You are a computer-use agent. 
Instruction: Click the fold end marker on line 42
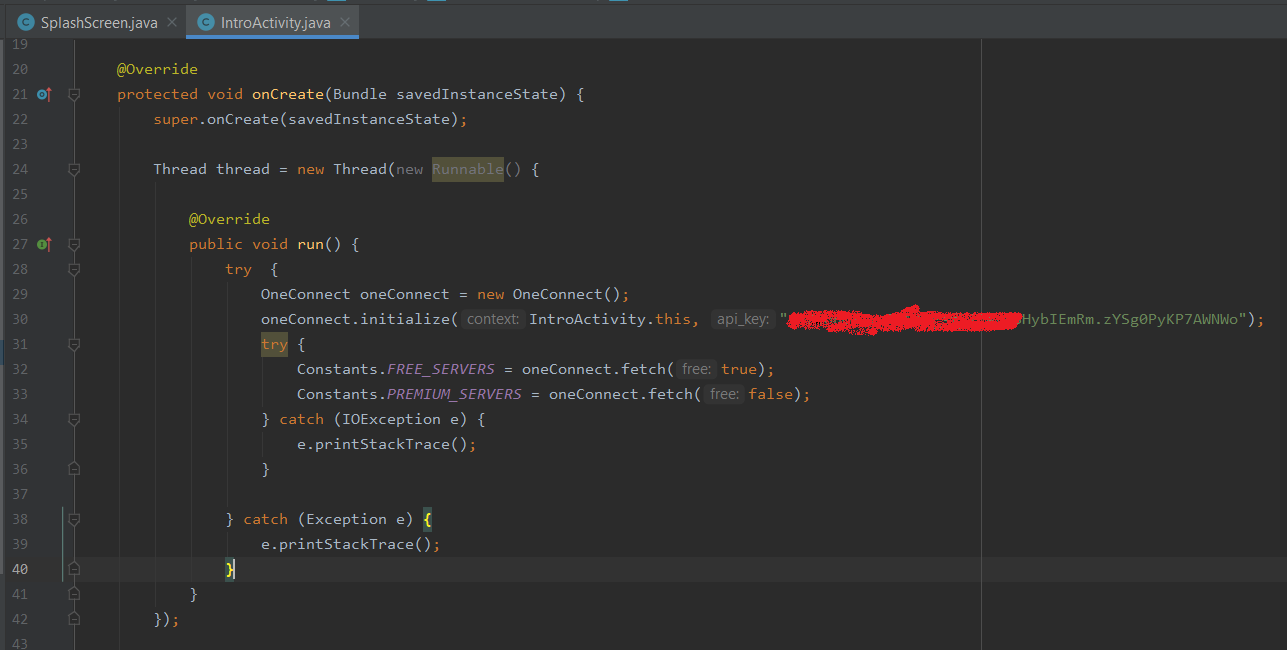(74, 619)
